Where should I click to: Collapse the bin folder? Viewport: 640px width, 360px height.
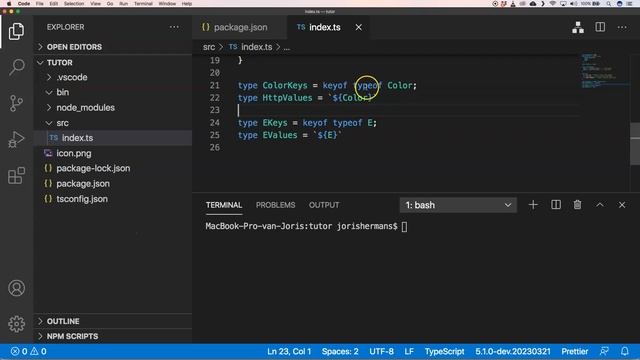(113, 92)
